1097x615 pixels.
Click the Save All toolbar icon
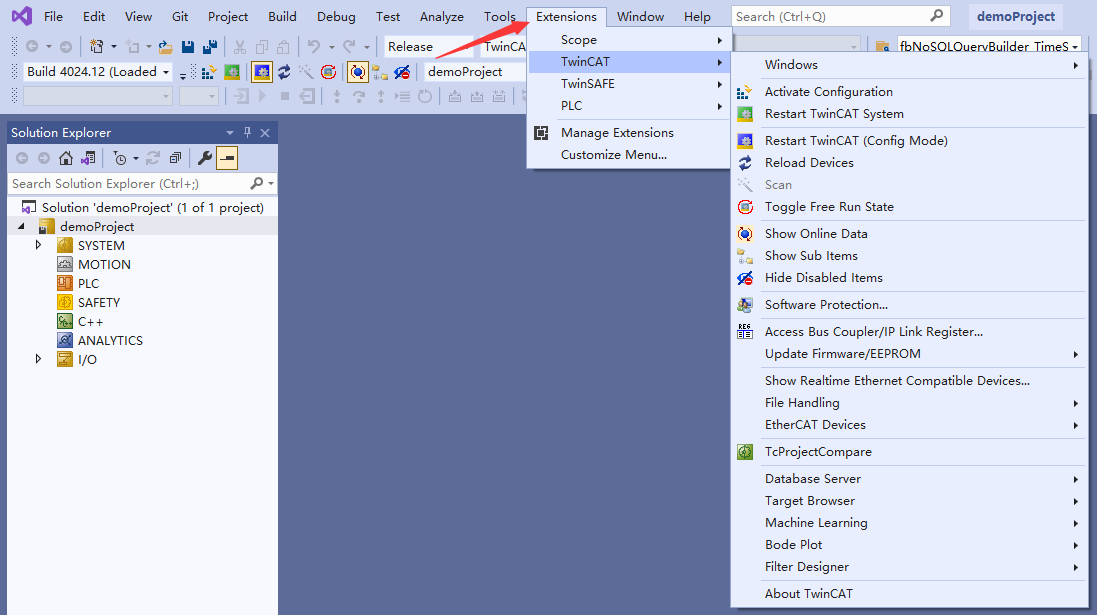[210, 46]
